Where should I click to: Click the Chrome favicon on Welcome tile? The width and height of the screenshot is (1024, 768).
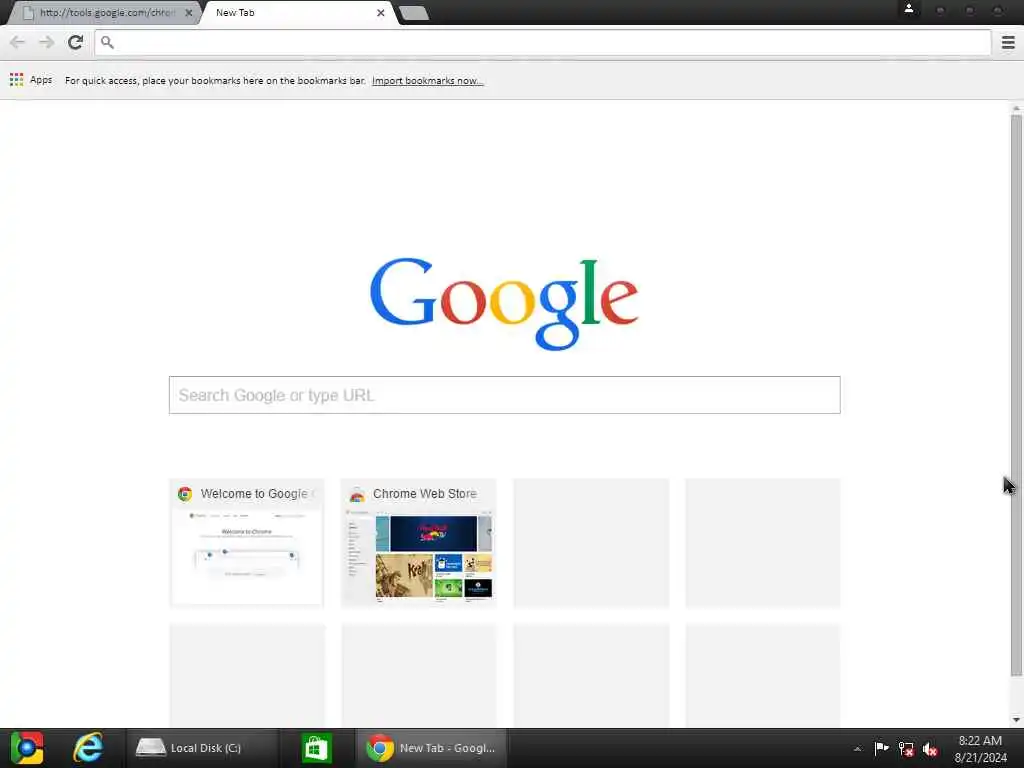point(185,494)
